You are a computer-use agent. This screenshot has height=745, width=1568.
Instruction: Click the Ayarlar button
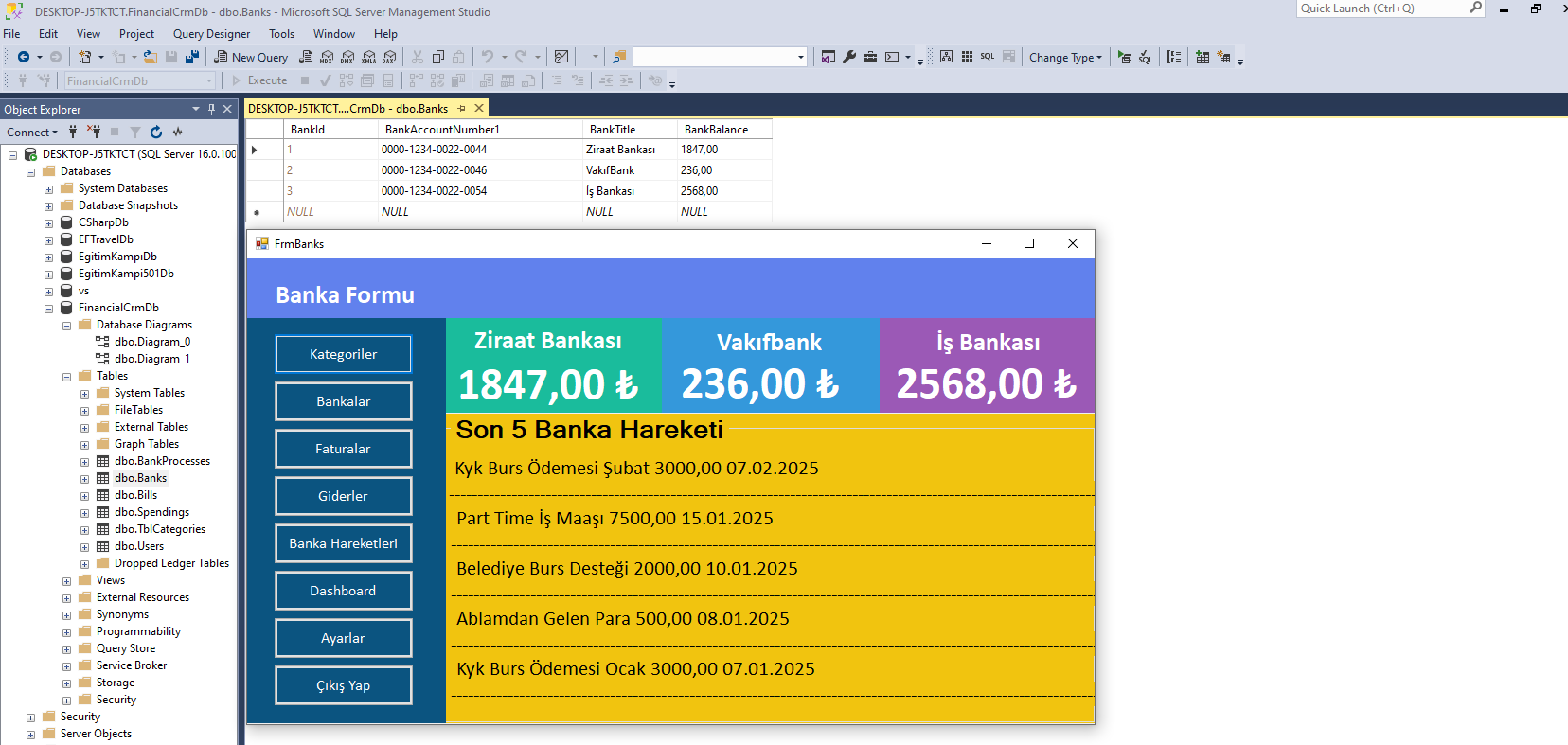[344, 638]
